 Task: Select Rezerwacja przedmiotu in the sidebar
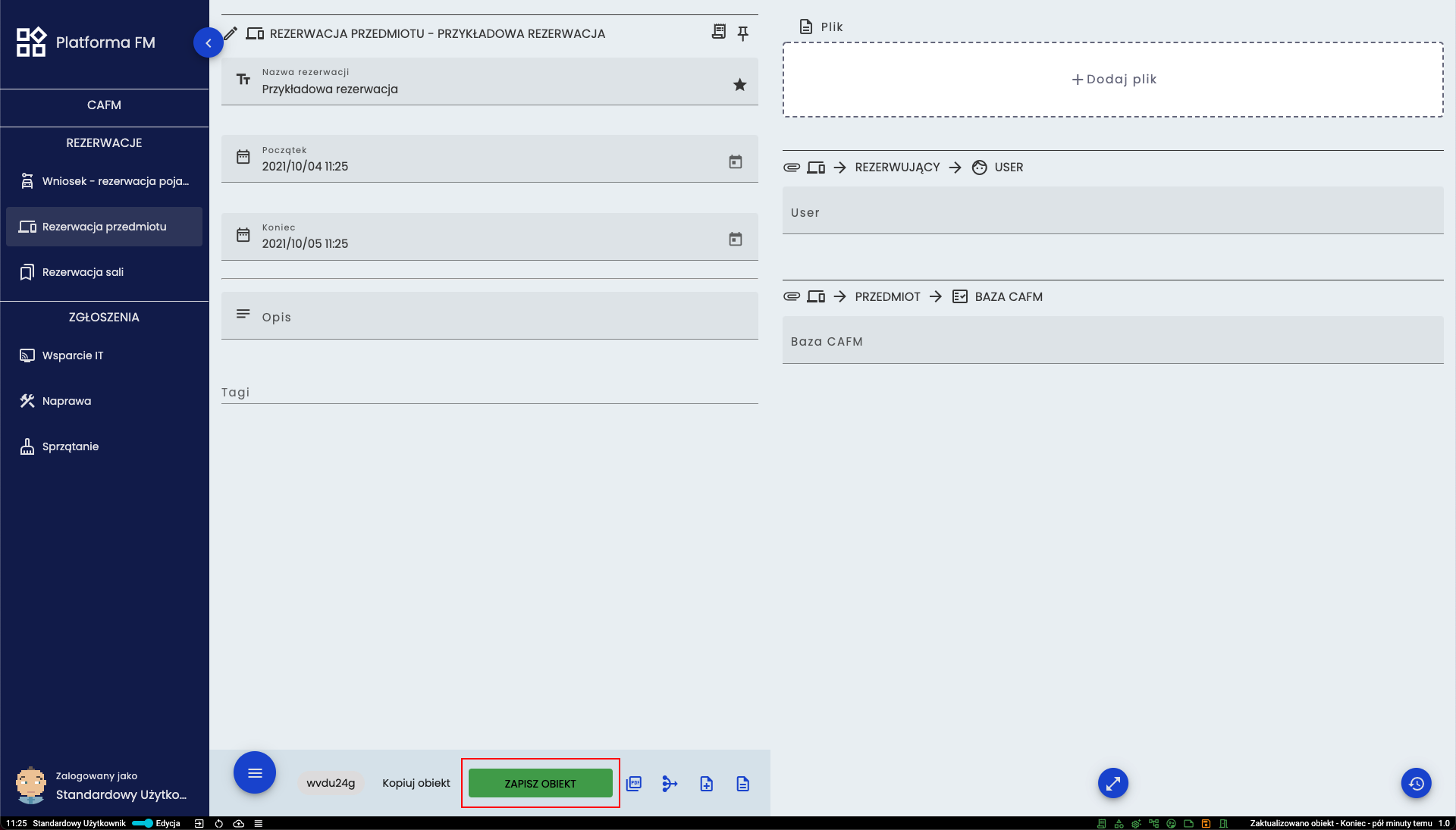point(104,227)
